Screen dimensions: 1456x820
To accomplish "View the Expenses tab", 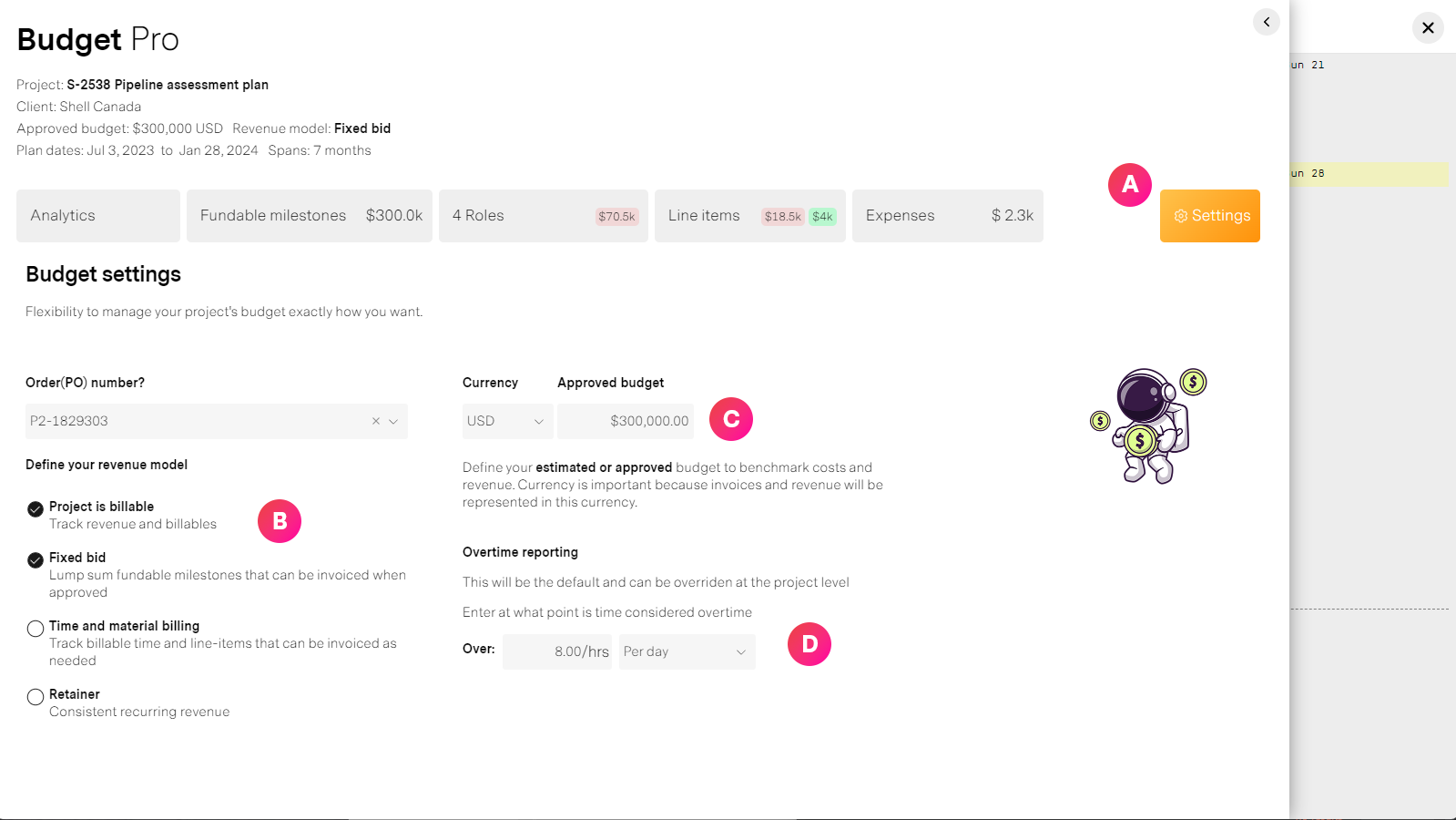I will [x=900, y=216].
